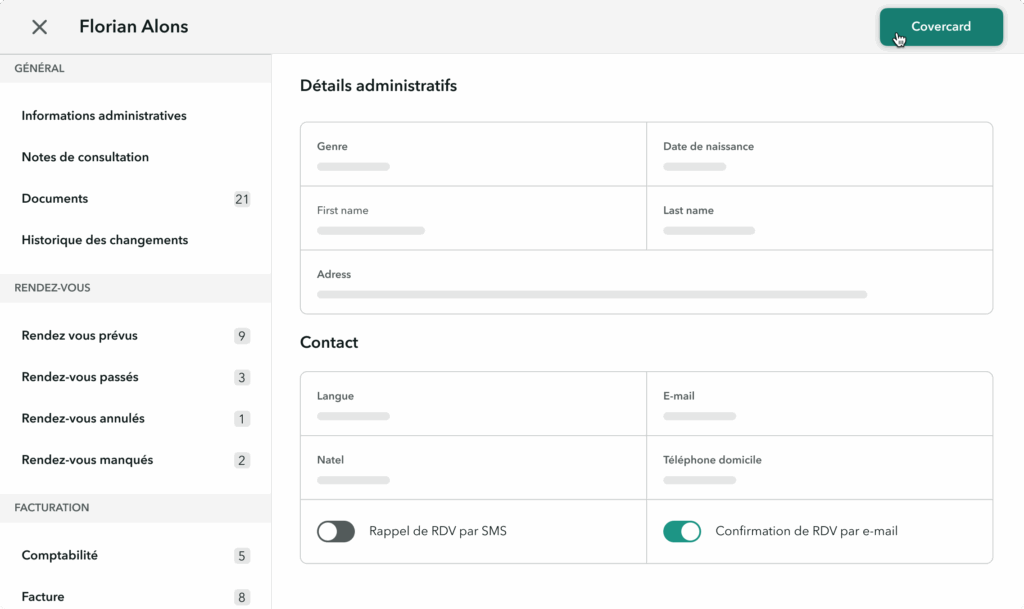Click the Contact heading
The width and height of the screenshot is (1024, 609).
coord(328,343)
